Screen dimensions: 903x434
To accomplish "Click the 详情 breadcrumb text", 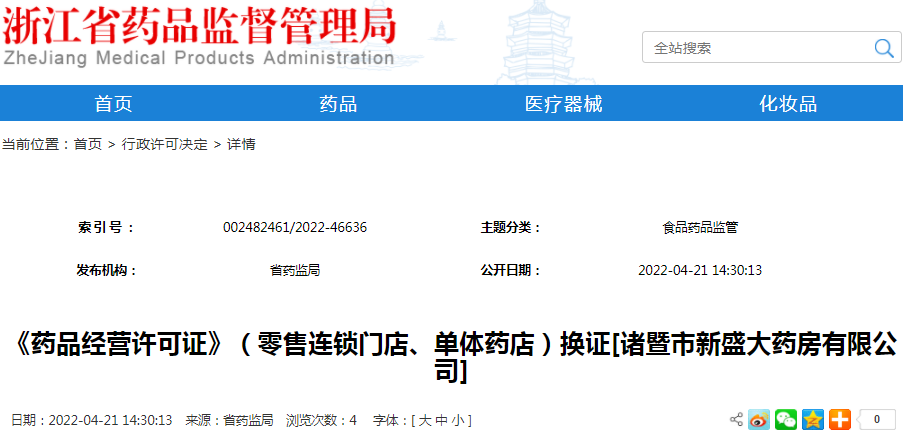I will tap(241, 144).
